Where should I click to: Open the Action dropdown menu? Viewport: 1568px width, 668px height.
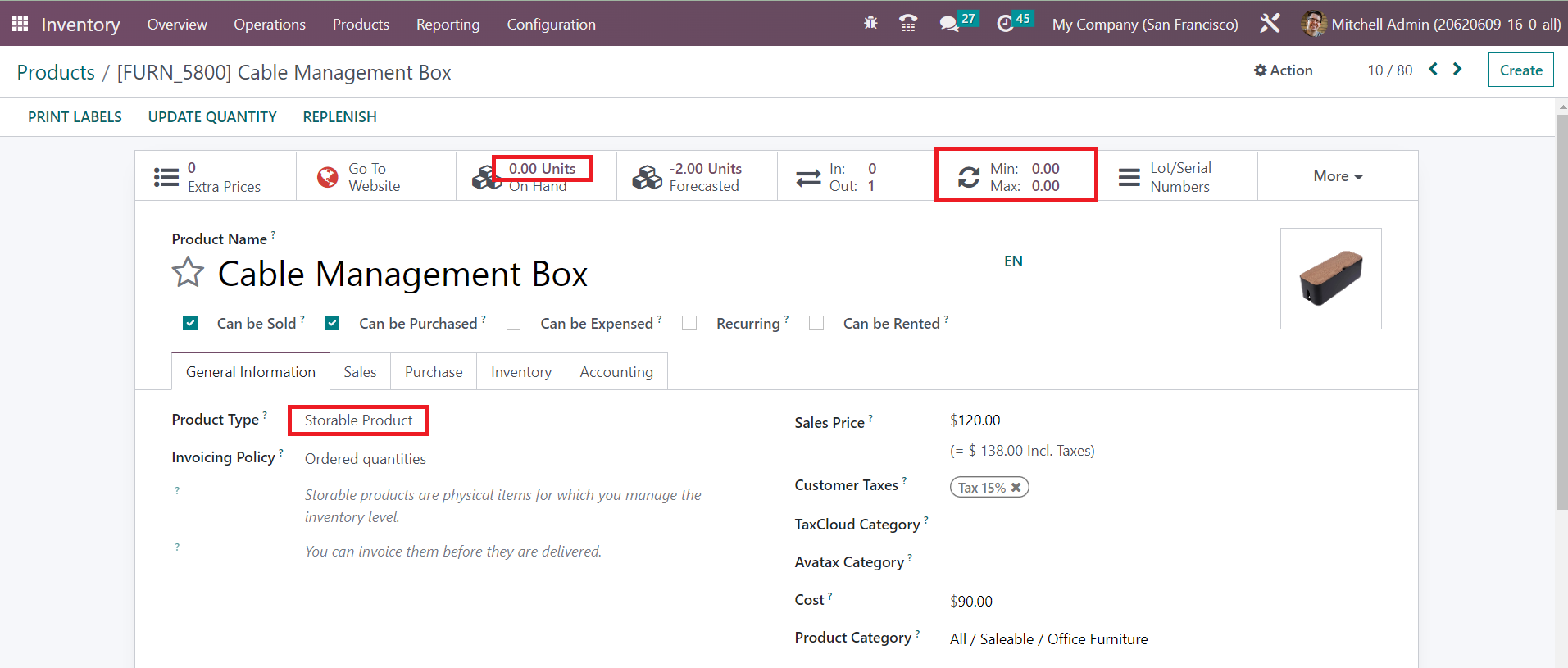(x=1284, y=70)
